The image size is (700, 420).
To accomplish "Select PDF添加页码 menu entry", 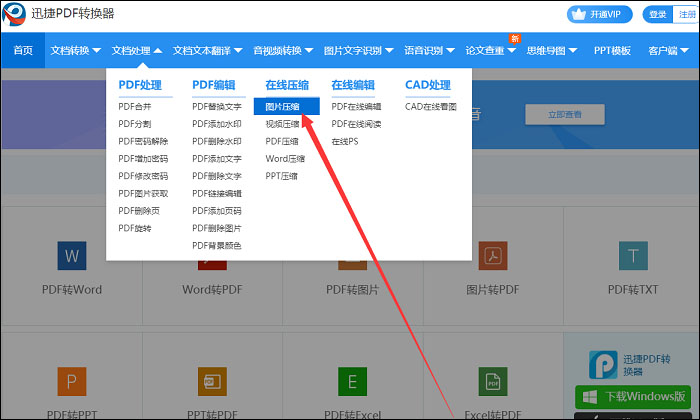I will point(217,211).
